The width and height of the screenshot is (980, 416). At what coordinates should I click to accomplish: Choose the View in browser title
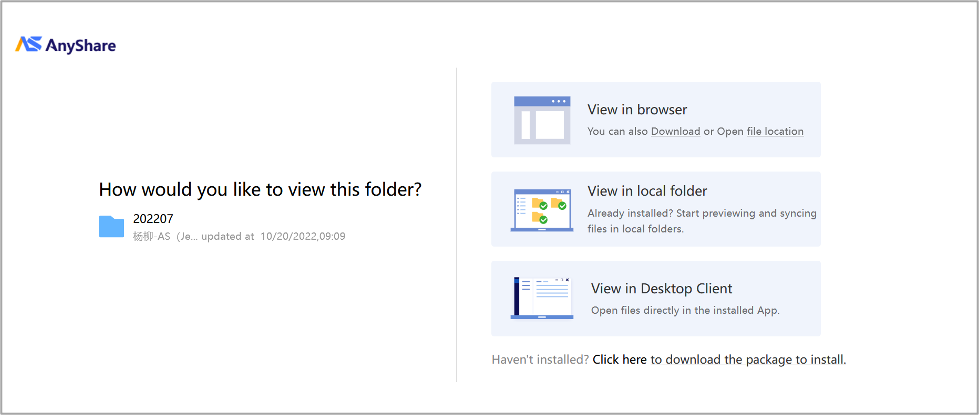[637, 110]
